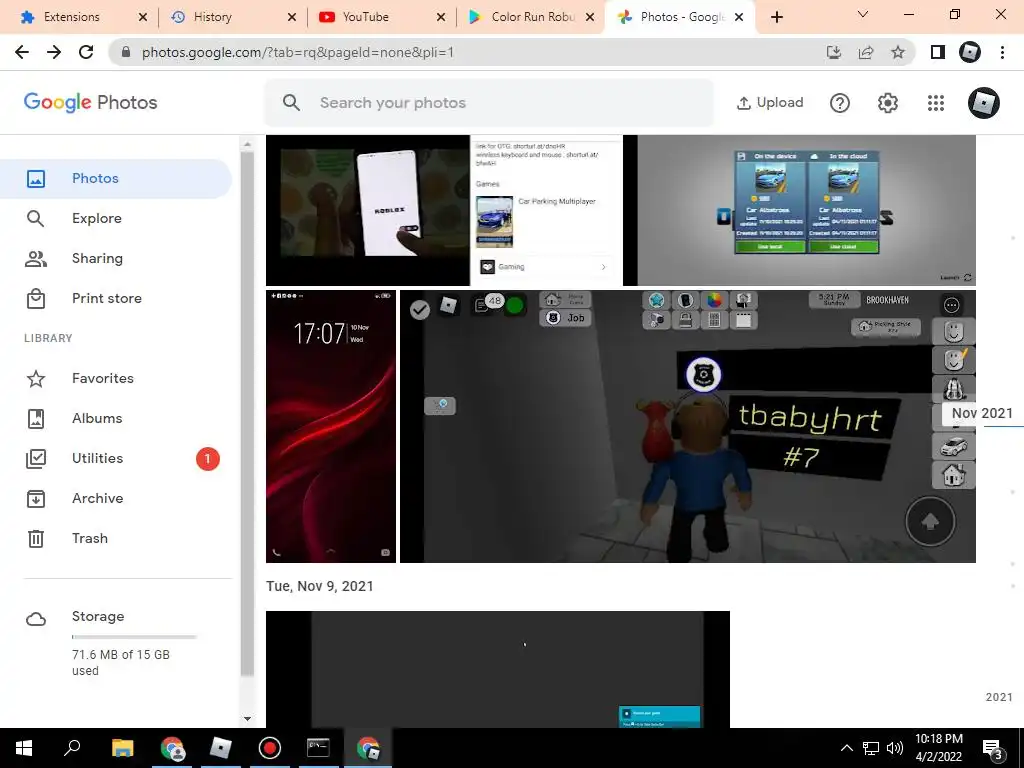This screenshot has width=1024, height=768.
Task: Reload the current page
Action: pos(86,52)
